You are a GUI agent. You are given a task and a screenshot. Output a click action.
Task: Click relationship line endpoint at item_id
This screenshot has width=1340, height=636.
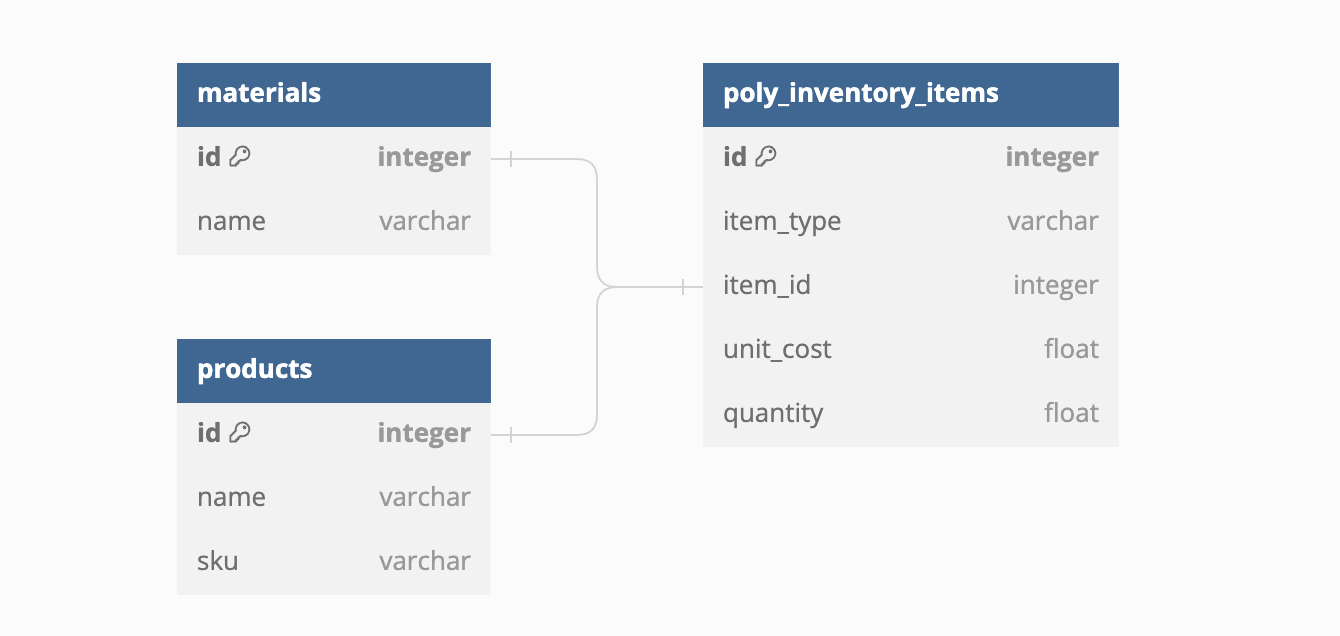685,287
